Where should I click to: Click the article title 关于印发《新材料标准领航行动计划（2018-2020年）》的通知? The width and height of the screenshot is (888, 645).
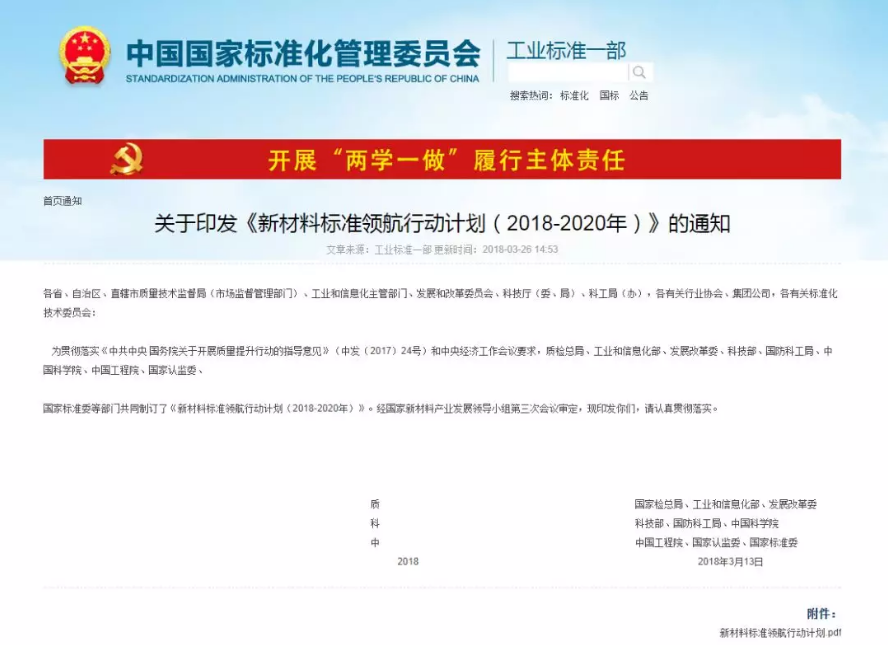(442, 224)
